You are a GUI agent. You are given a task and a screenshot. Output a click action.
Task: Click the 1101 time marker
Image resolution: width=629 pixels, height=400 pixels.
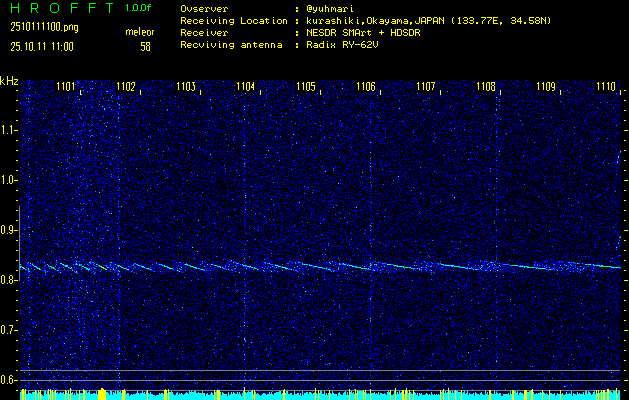66,87
